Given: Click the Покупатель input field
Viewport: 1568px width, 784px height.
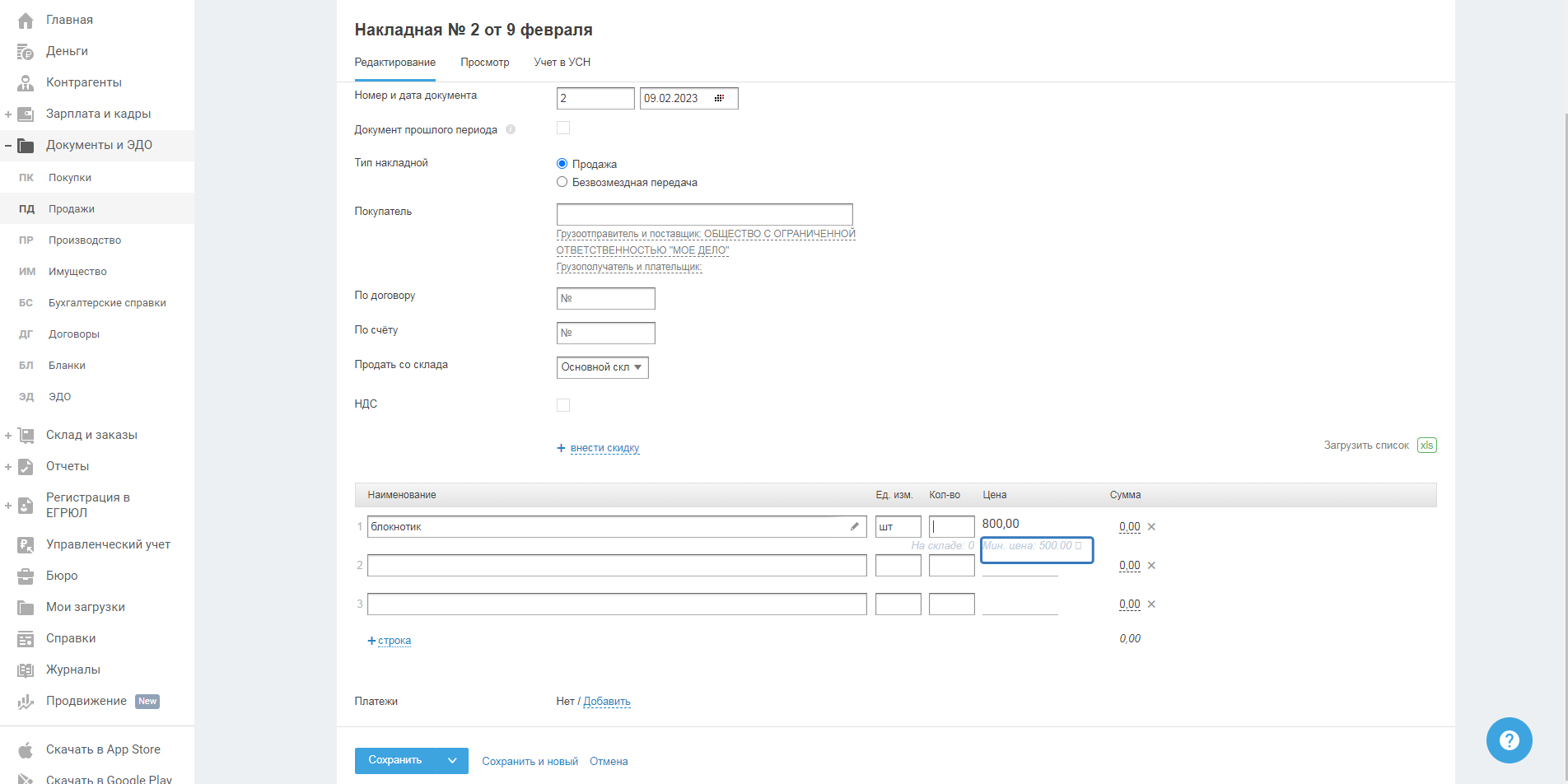Looking at the screenshot, I should coord(704,214).
